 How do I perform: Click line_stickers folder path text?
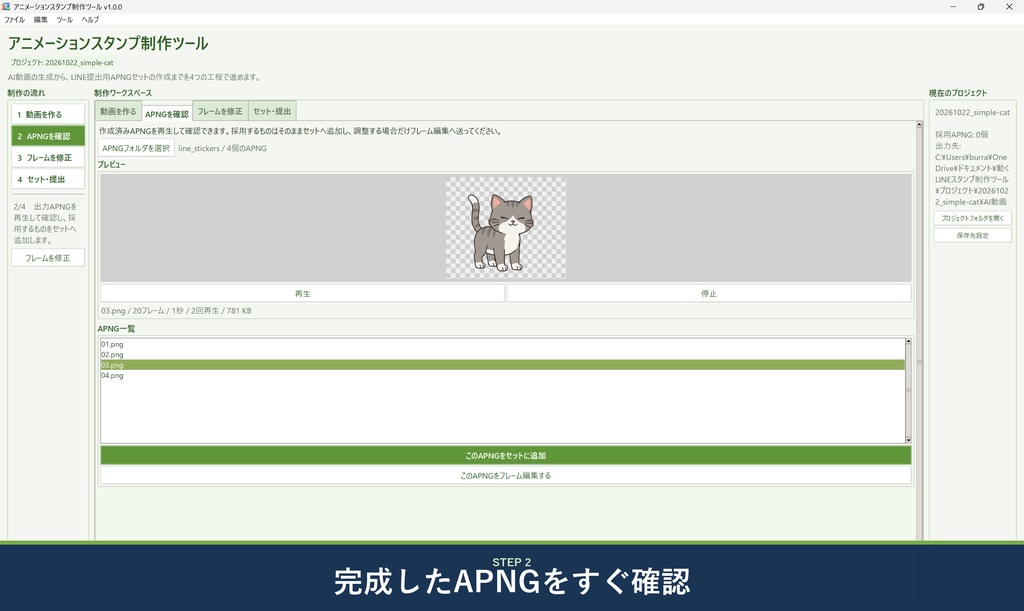[x=222, y=148]
